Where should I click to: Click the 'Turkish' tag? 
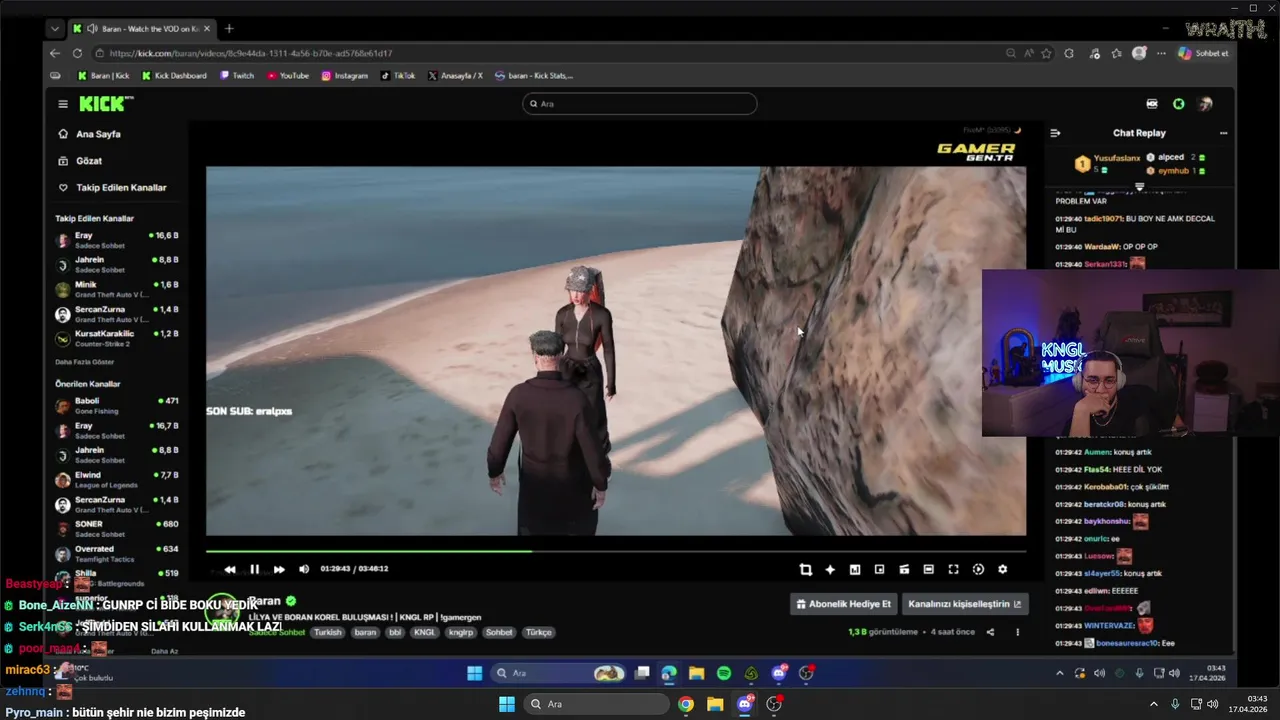[x=327, y=633]
